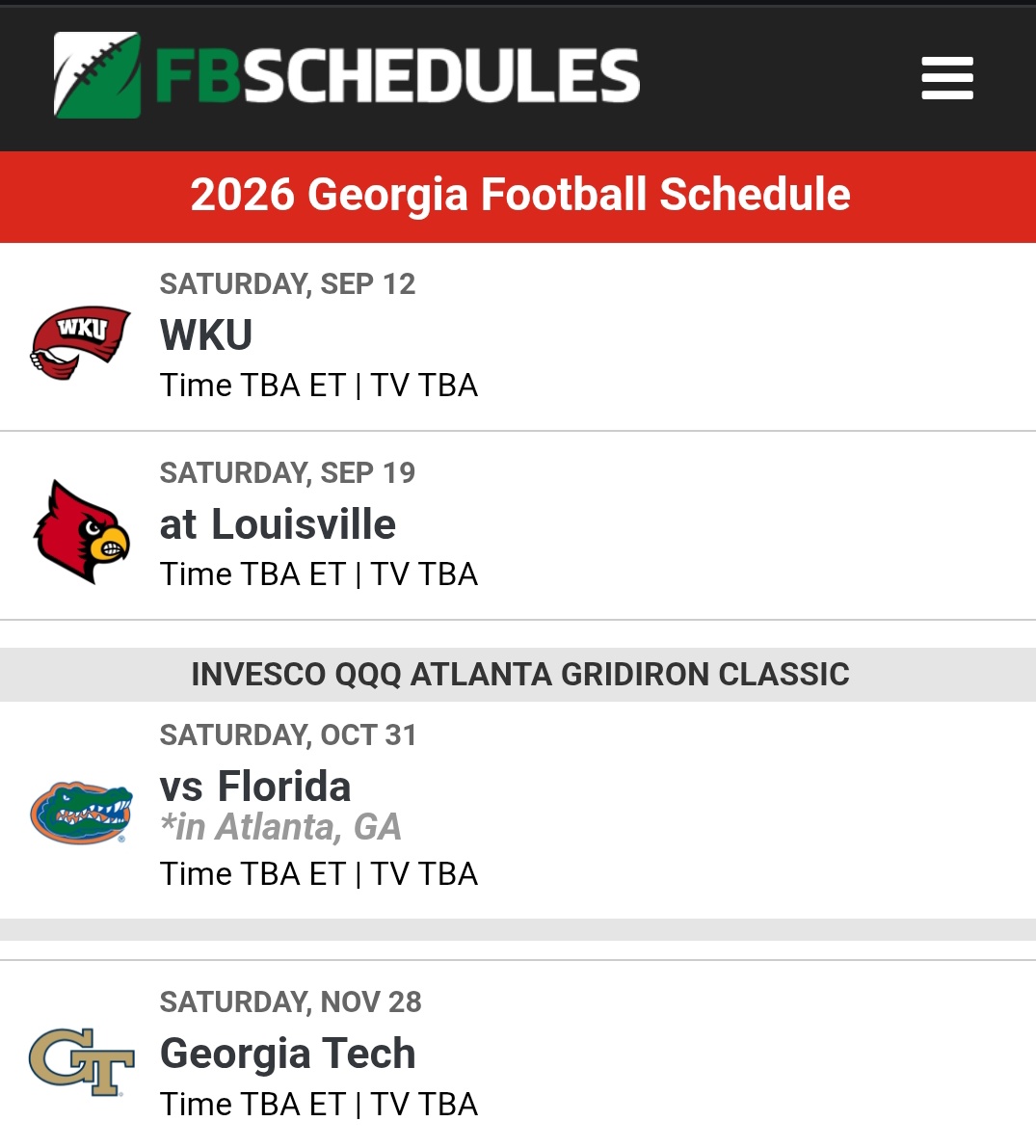Click the FBSchedules football logo icon
This screenshot has height=1148, width=1036.
click(97, 75)
